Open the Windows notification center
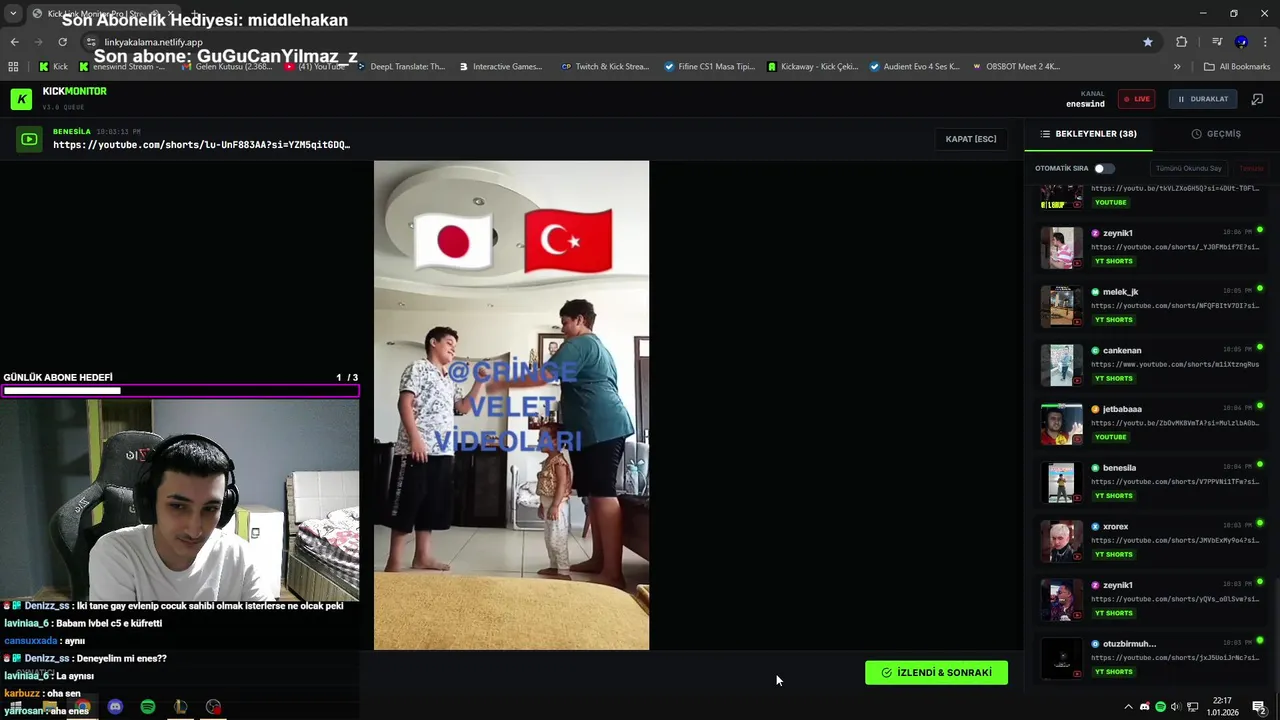 click(1259, 707)
